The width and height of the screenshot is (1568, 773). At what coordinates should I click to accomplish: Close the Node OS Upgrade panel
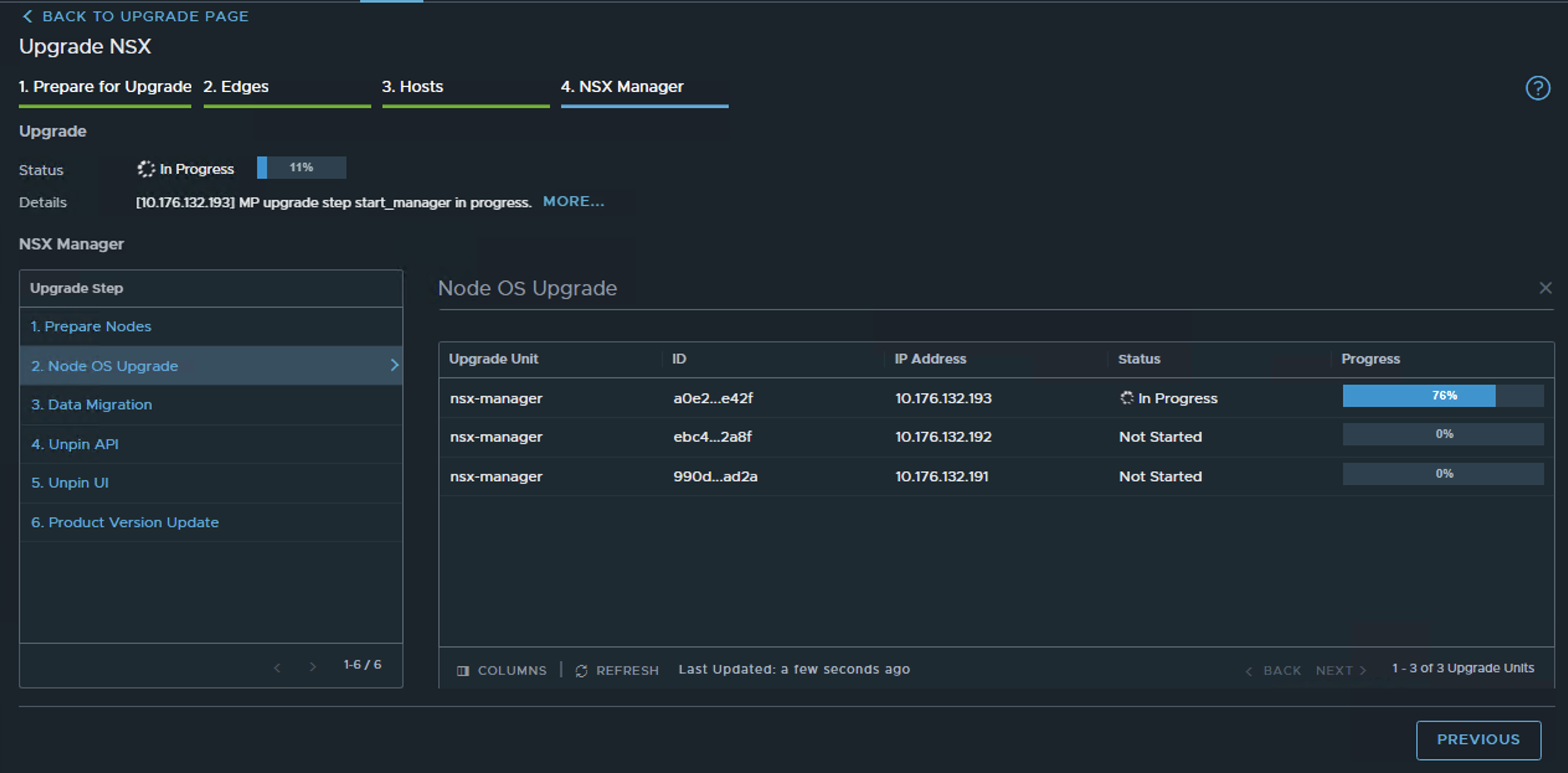pyautogui.click(x=1545, y=288)
